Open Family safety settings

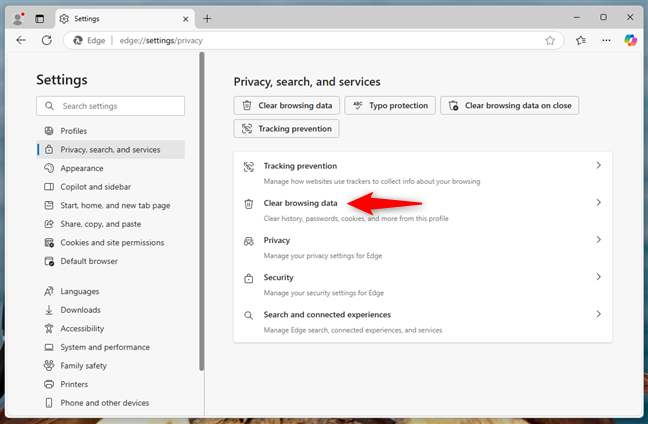click(x=110, y=366)
